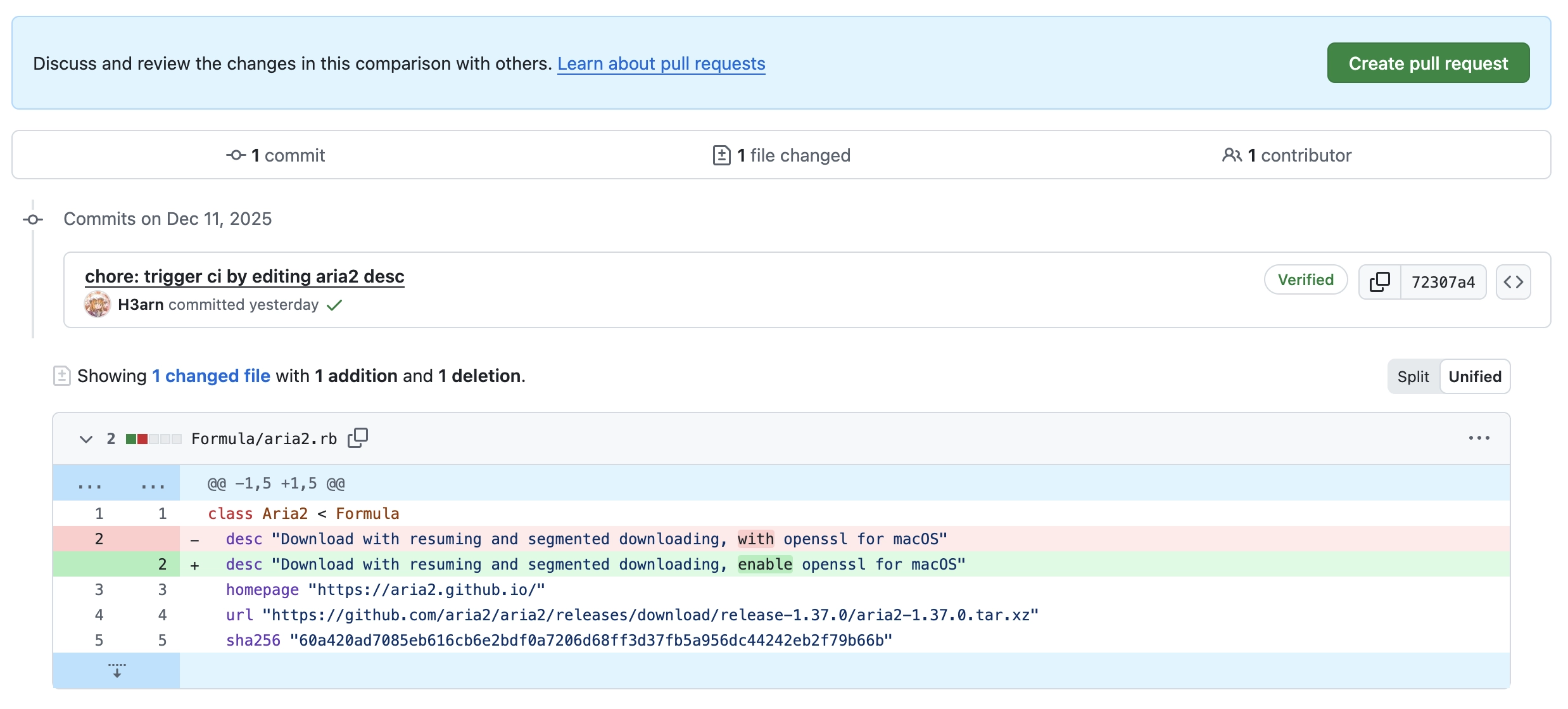Screen dimensions: 1568x709
Task: Open the aria2 desc commit title
Action: [x=244, y=276]
